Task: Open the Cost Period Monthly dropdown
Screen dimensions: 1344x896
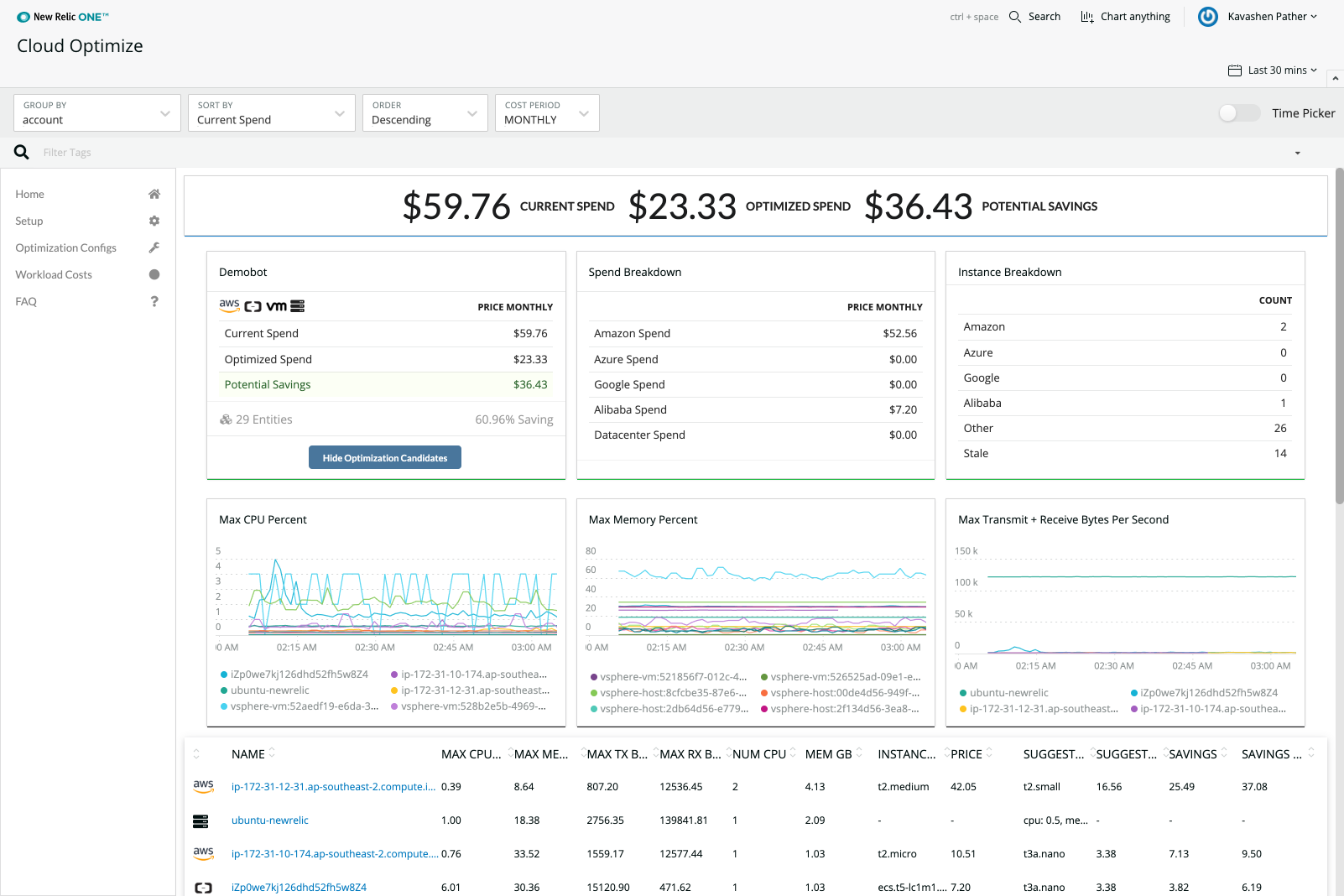Action: coord(547,112)
